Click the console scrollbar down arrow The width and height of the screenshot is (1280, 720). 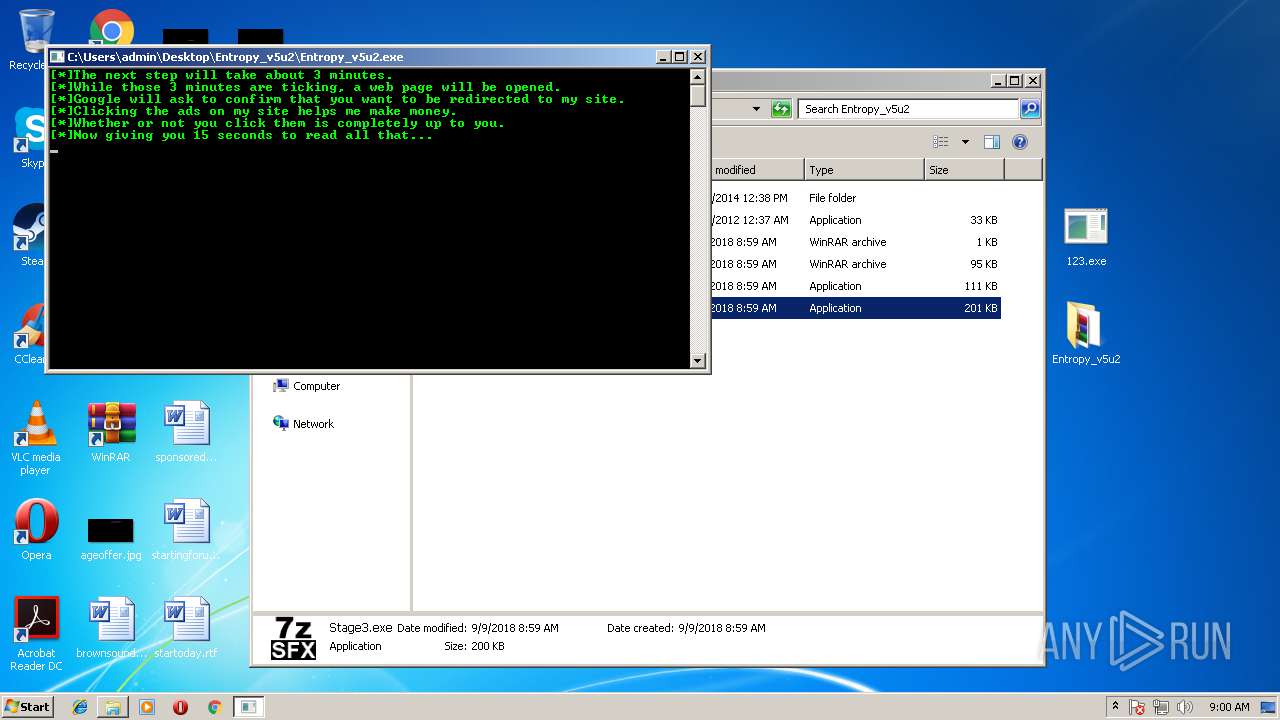698,361
